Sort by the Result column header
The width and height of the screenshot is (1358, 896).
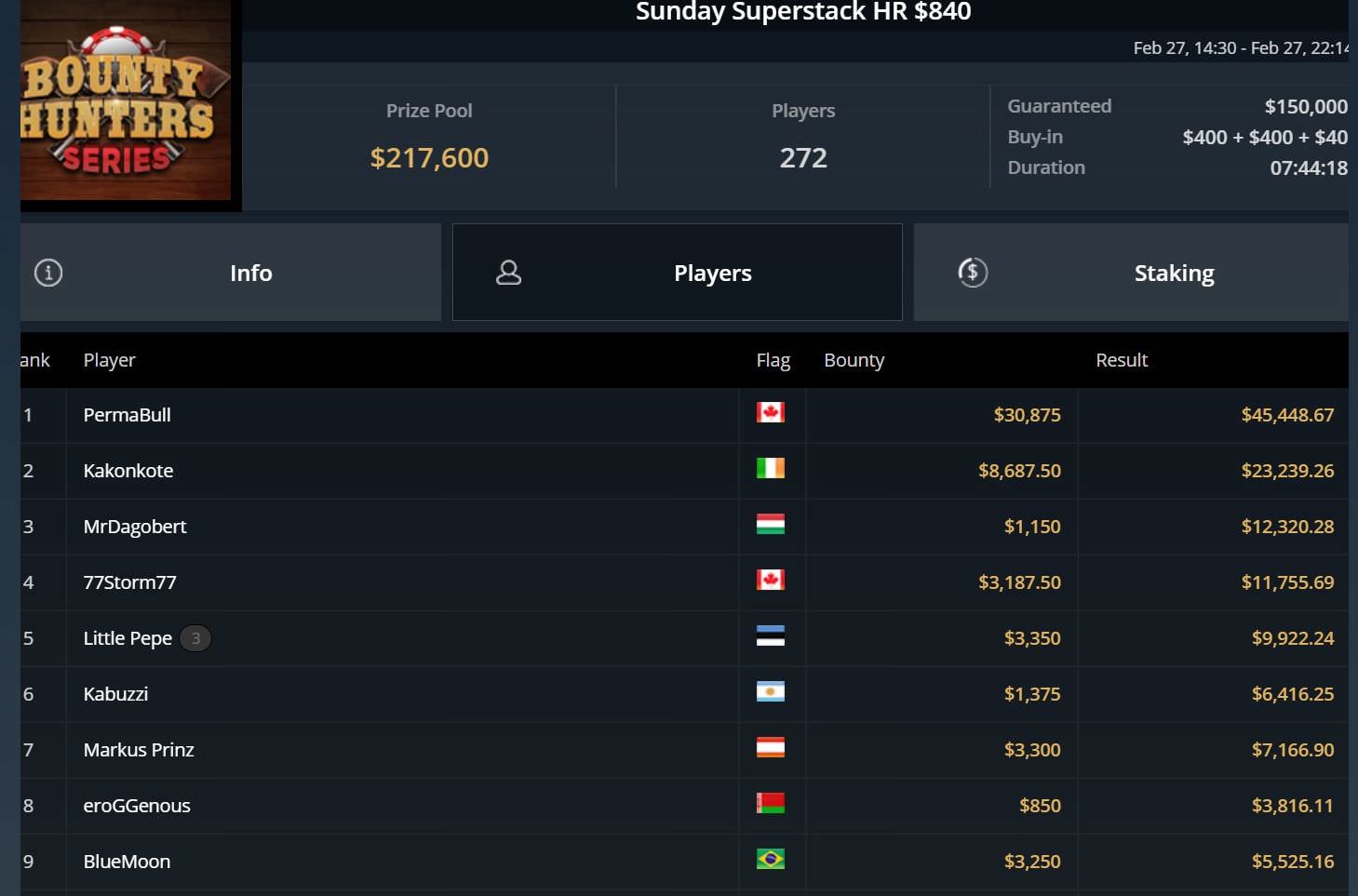(x=1121, y=360)
